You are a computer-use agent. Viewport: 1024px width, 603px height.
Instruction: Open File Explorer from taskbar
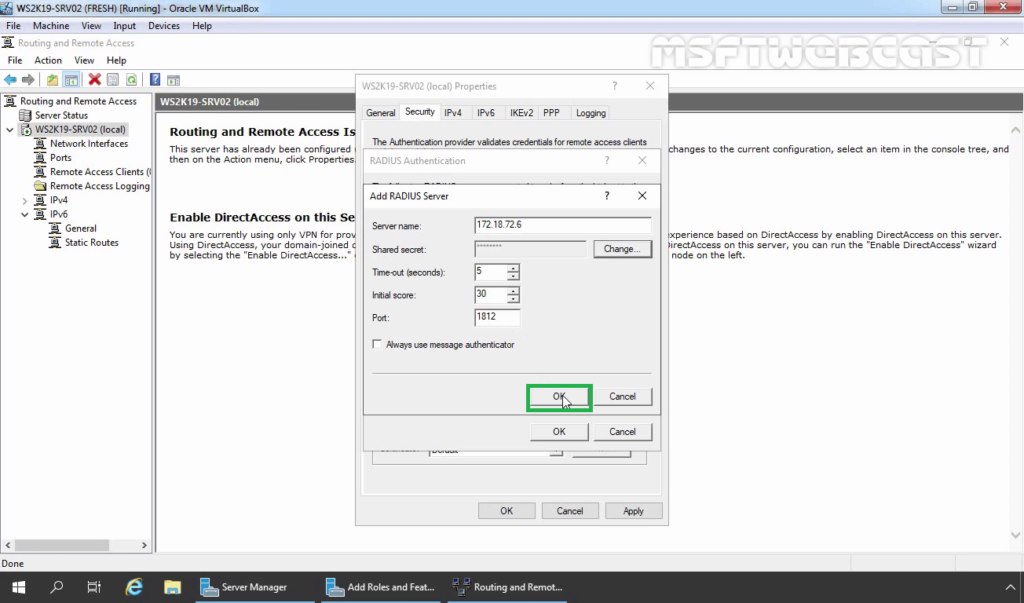(x=172, y=587)
